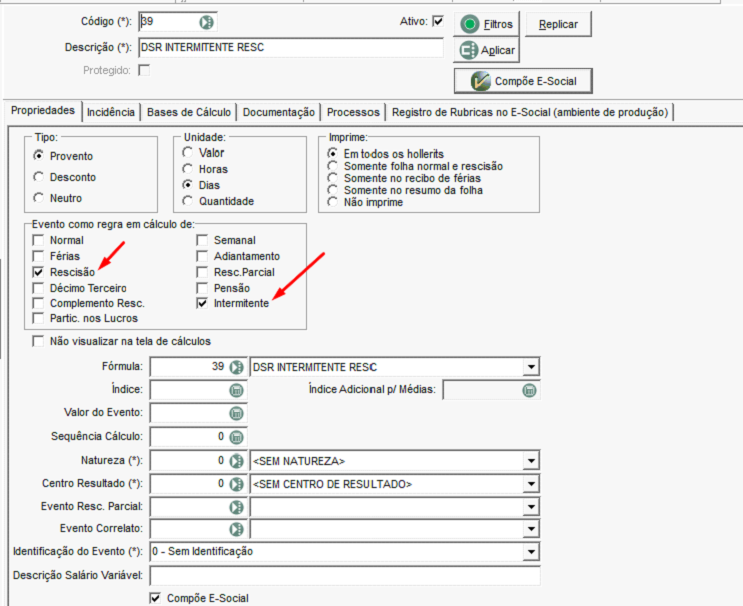
Task: Check the Décimo Terceiro checkbox
Action: (x=38, y=288)
